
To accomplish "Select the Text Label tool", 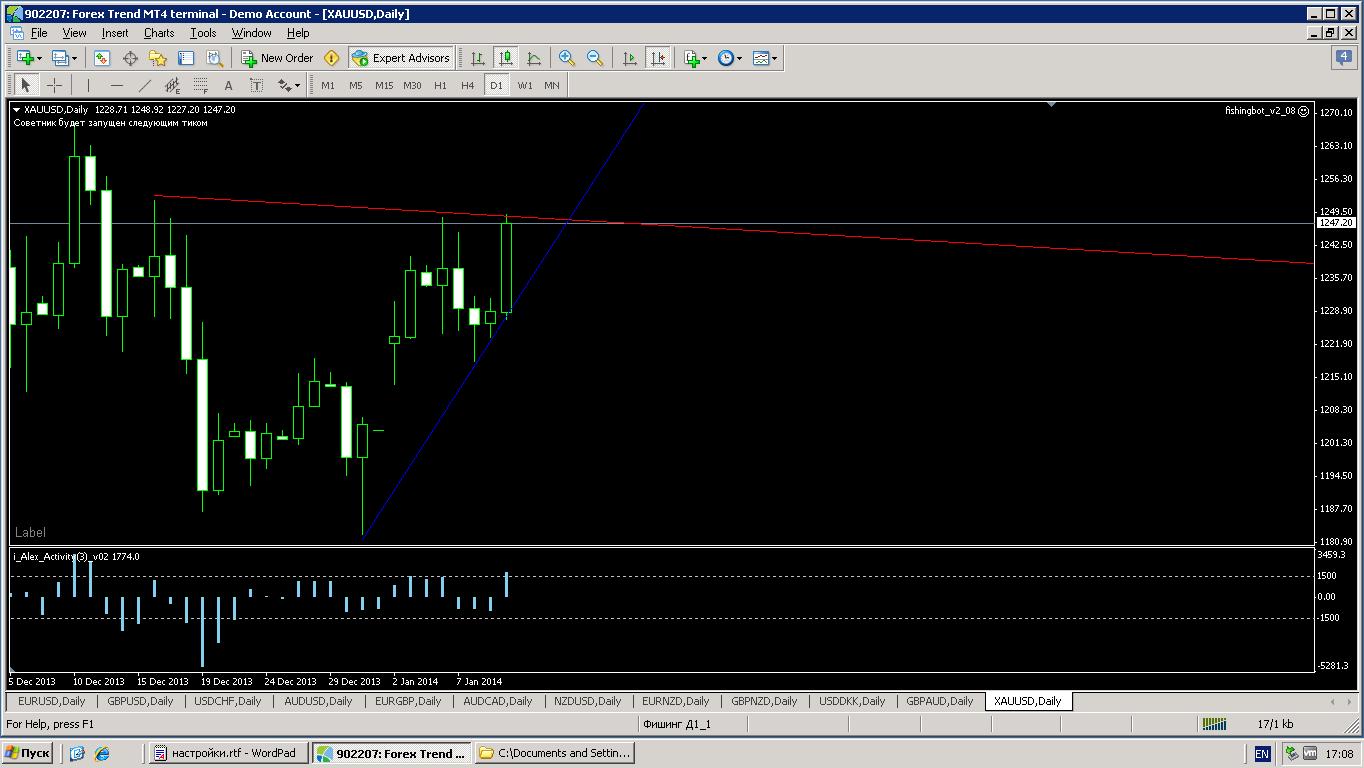I will (x=256, y=85).
